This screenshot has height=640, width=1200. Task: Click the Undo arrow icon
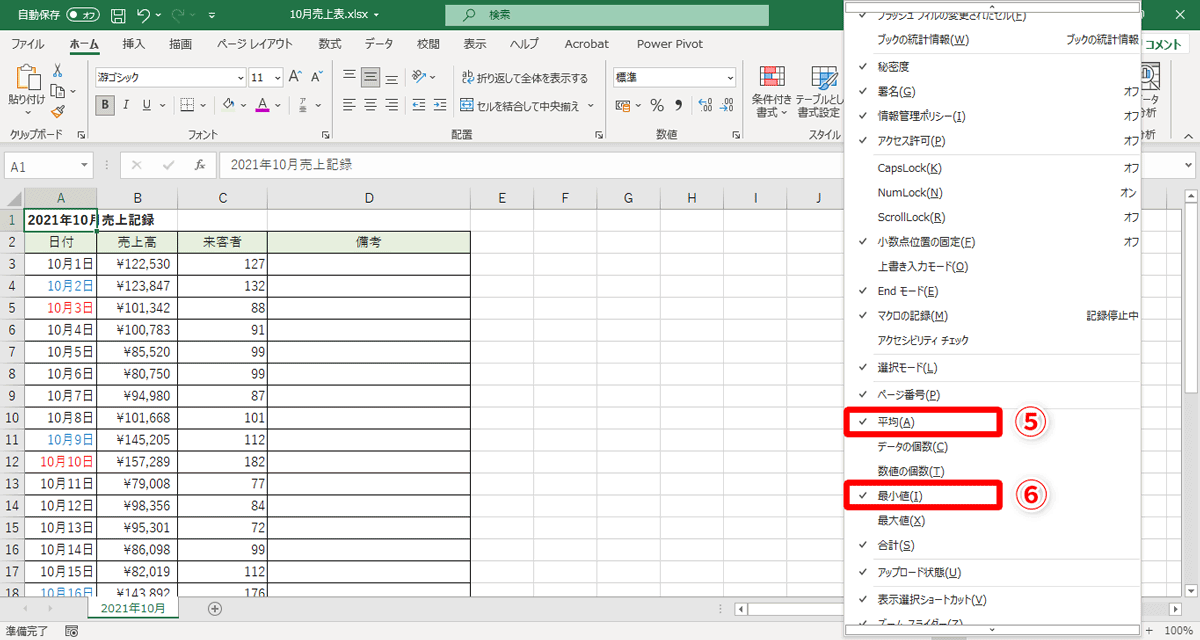click(x=144, y=15)
